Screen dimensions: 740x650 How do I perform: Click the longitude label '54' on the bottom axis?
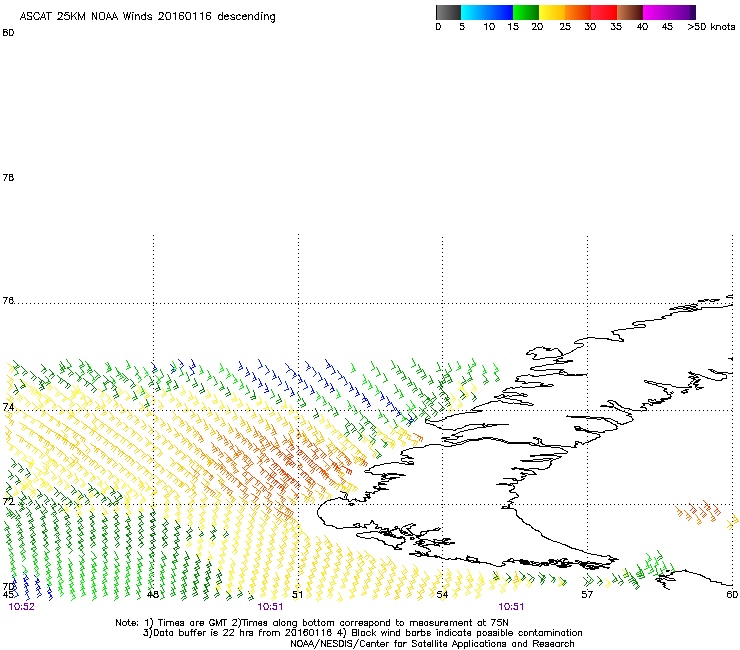pyautogui.click(x=442, y=594)
